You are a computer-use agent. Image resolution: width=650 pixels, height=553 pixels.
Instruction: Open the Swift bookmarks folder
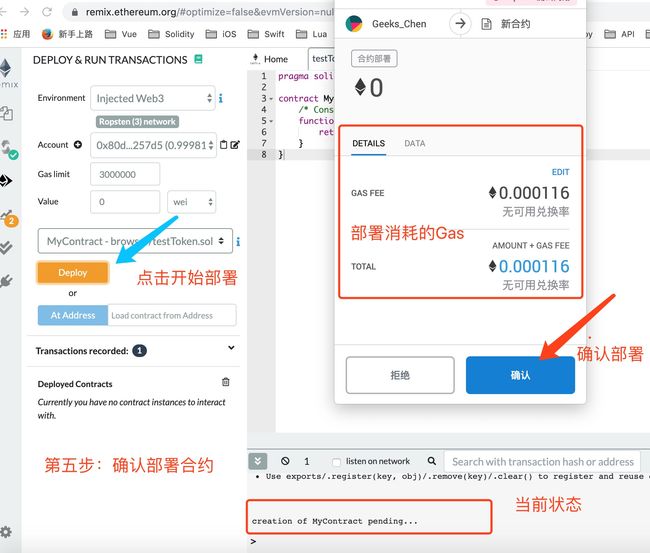(x=266, y=34)
